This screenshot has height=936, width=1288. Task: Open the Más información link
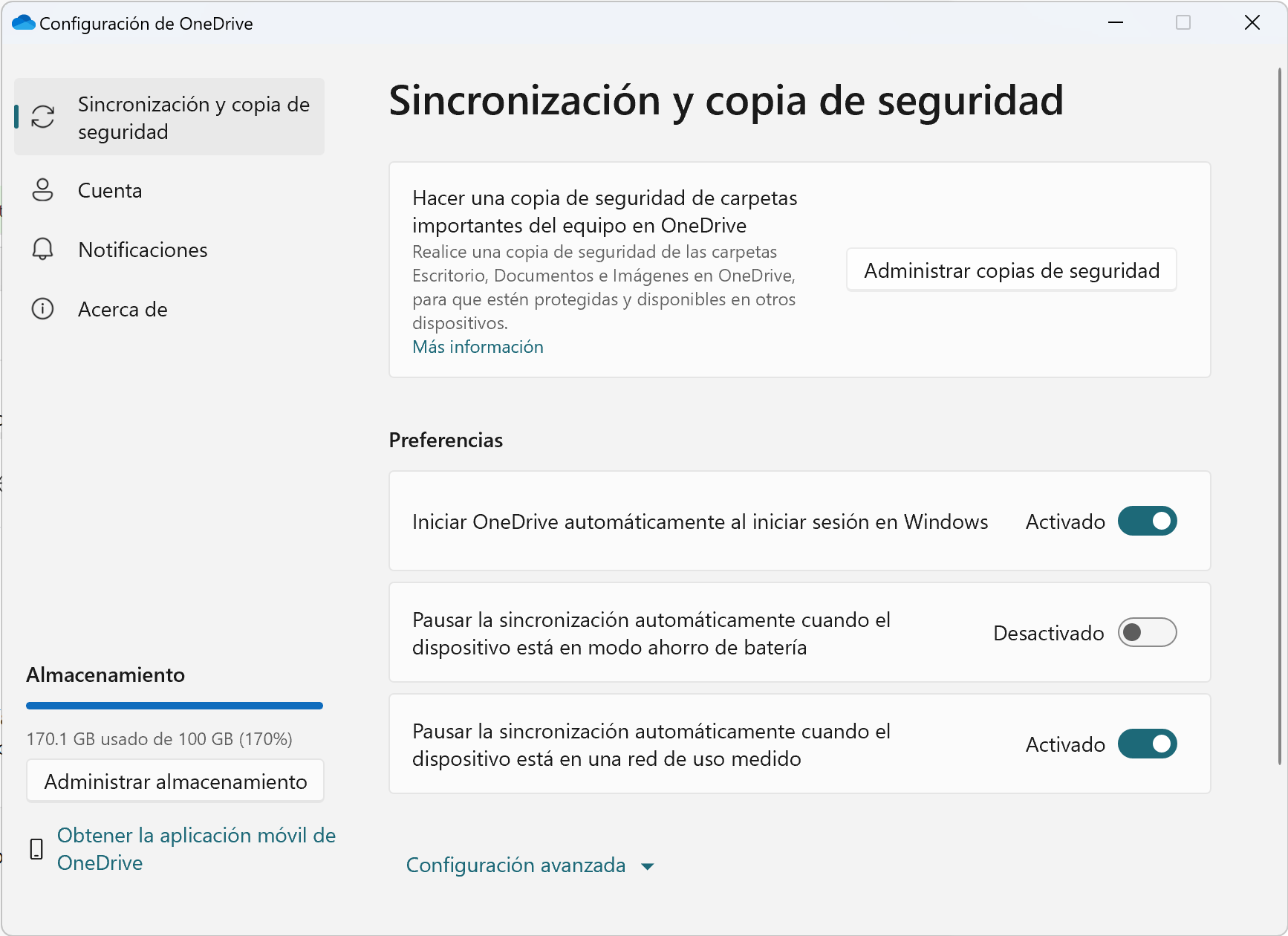tap(478, 347)
